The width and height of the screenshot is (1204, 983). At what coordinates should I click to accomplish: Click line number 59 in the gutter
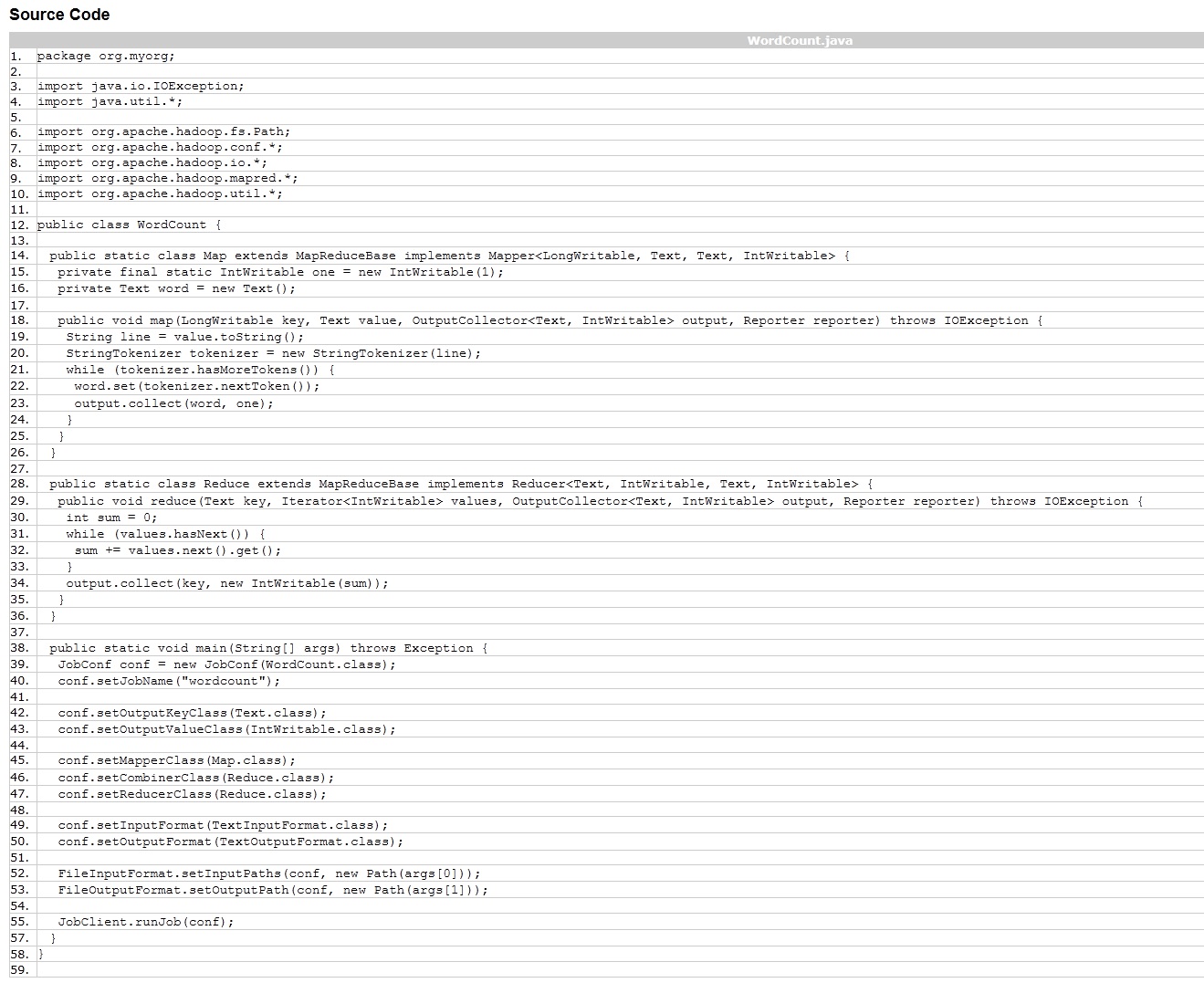[x=19, y=970]
